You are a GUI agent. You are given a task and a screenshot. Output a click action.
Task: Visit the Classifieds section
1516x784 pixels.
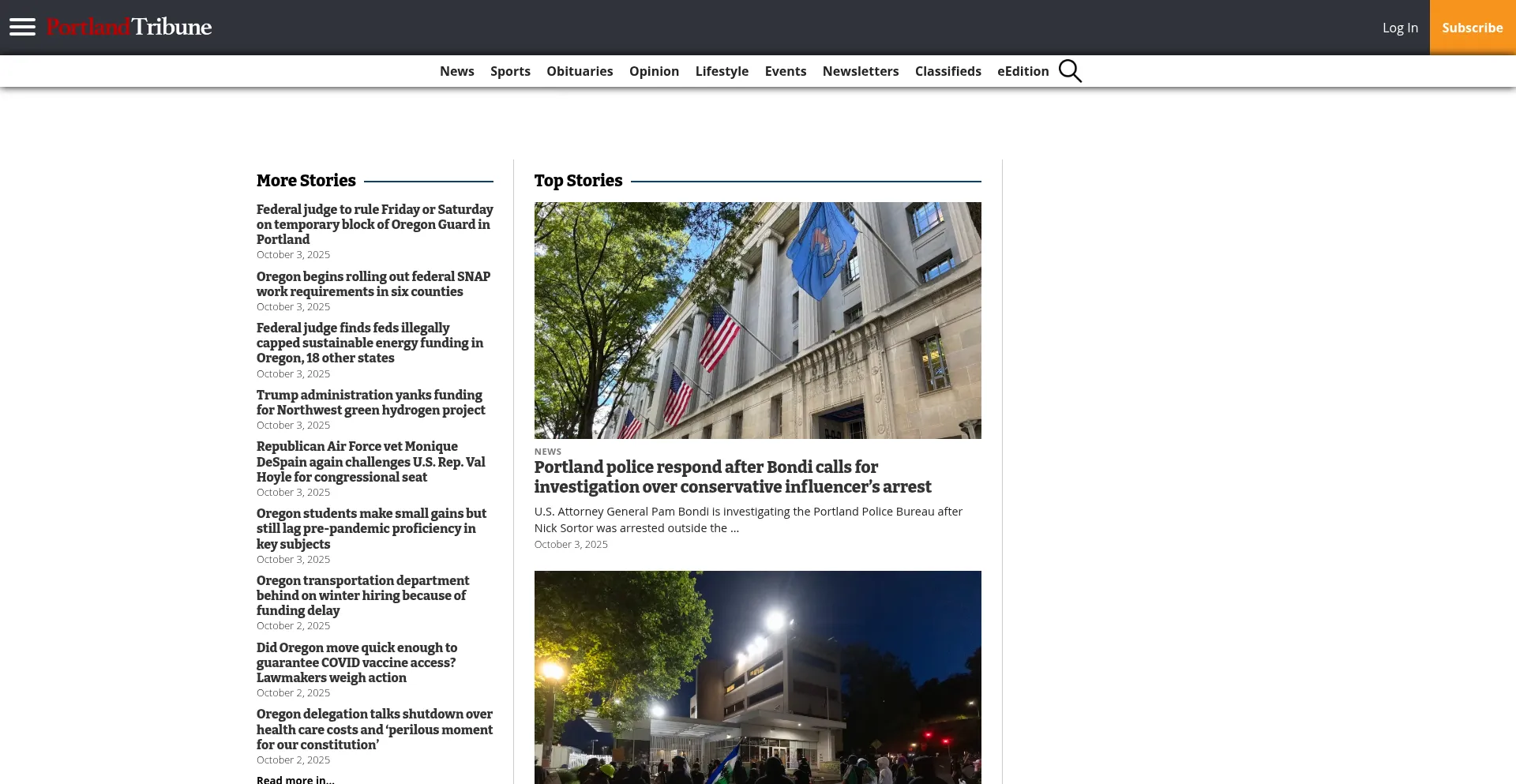coord(947,71)
